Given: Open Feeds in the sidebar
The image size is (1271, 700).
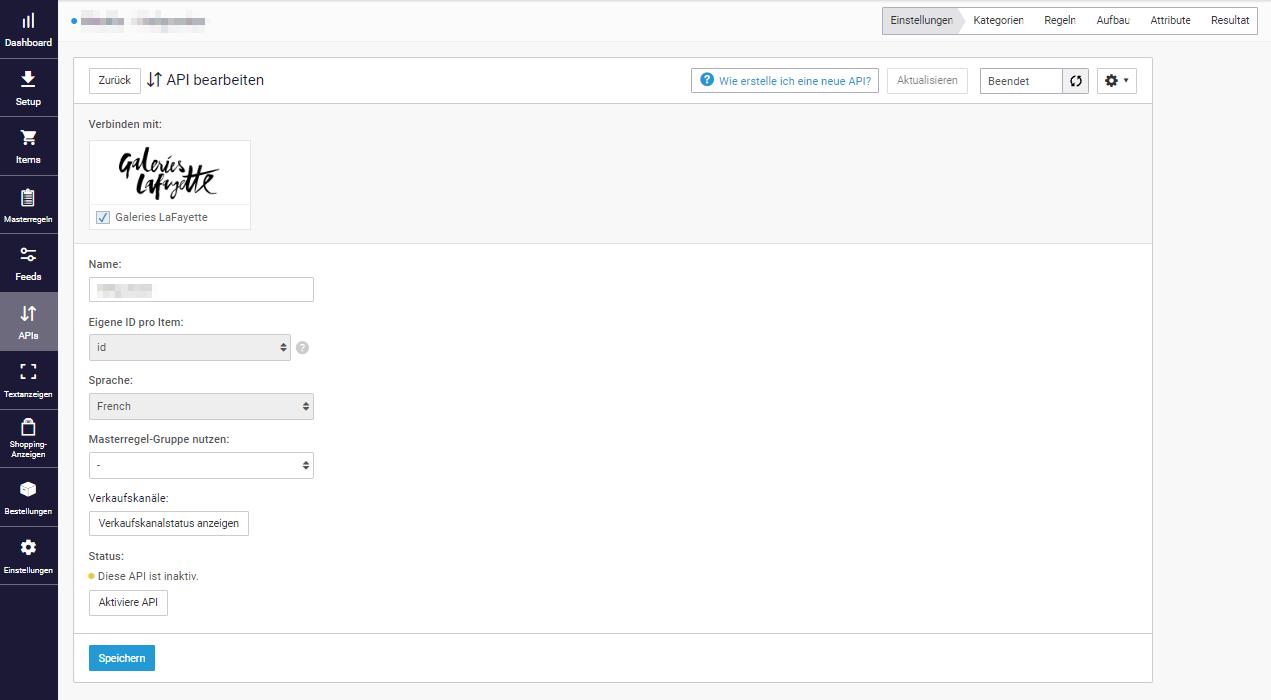Looking at the screenshot, I should [28, 255].
